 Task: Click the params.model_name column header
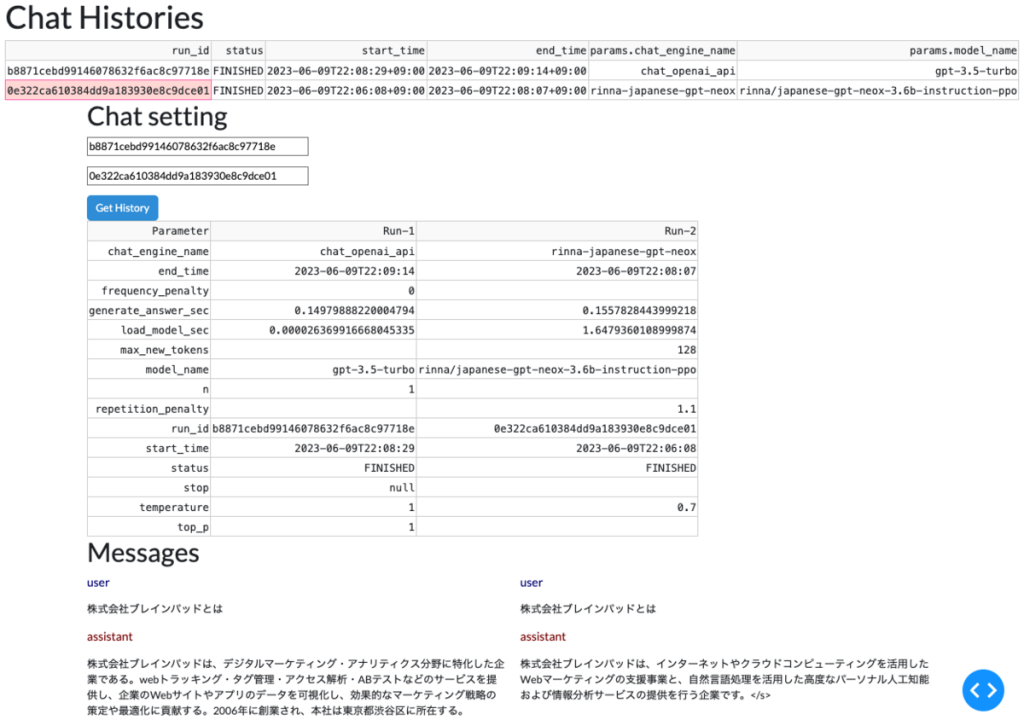878,50
